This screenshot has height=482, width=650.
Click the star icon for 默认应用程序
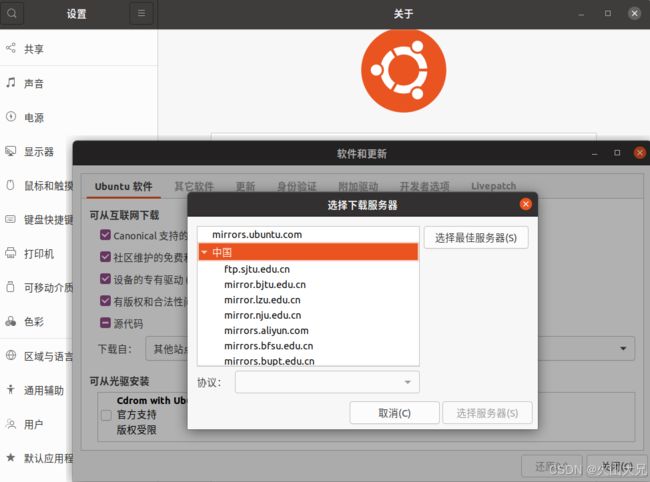(x=11, y=458)
